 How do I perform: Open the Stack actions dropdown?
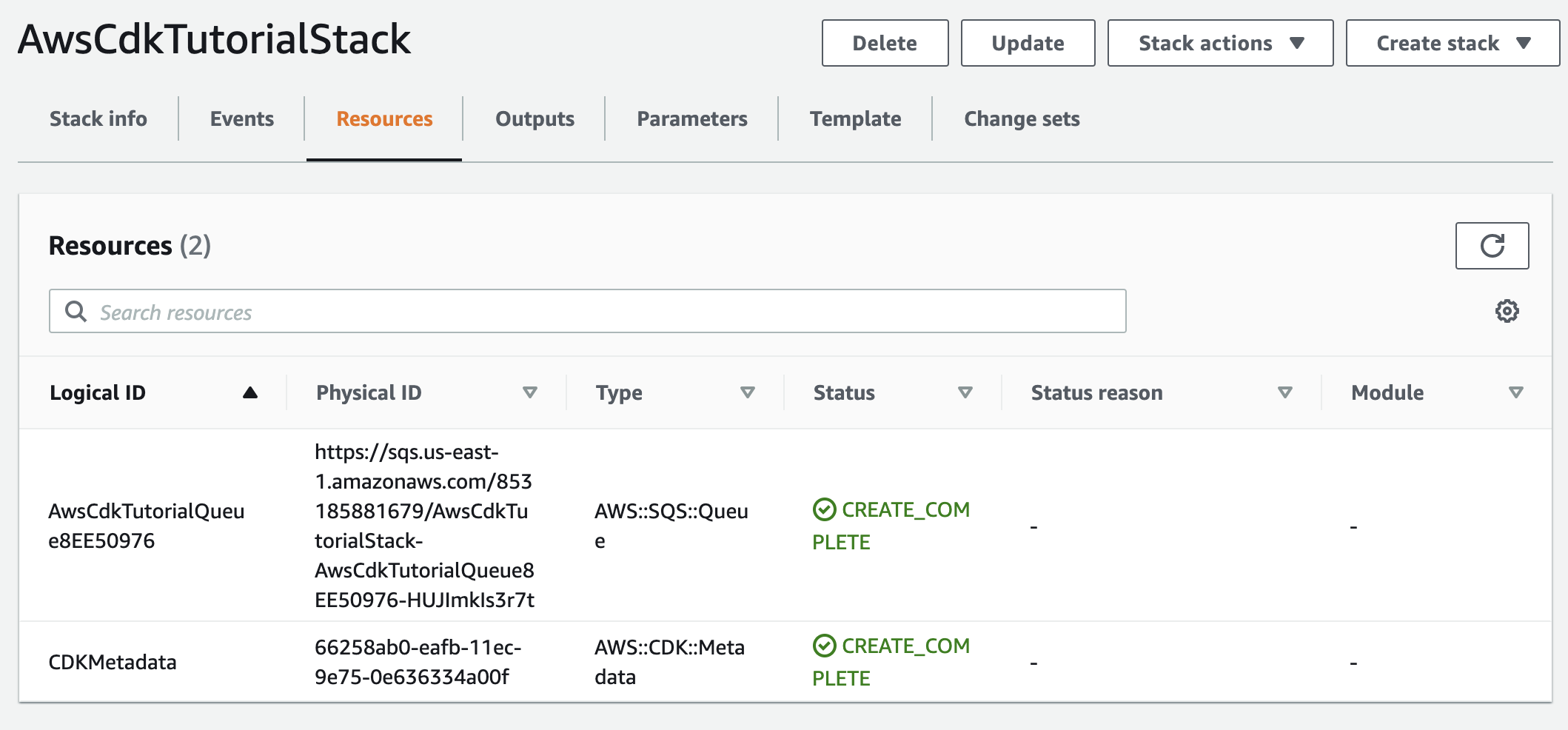tap(1219, 43)
